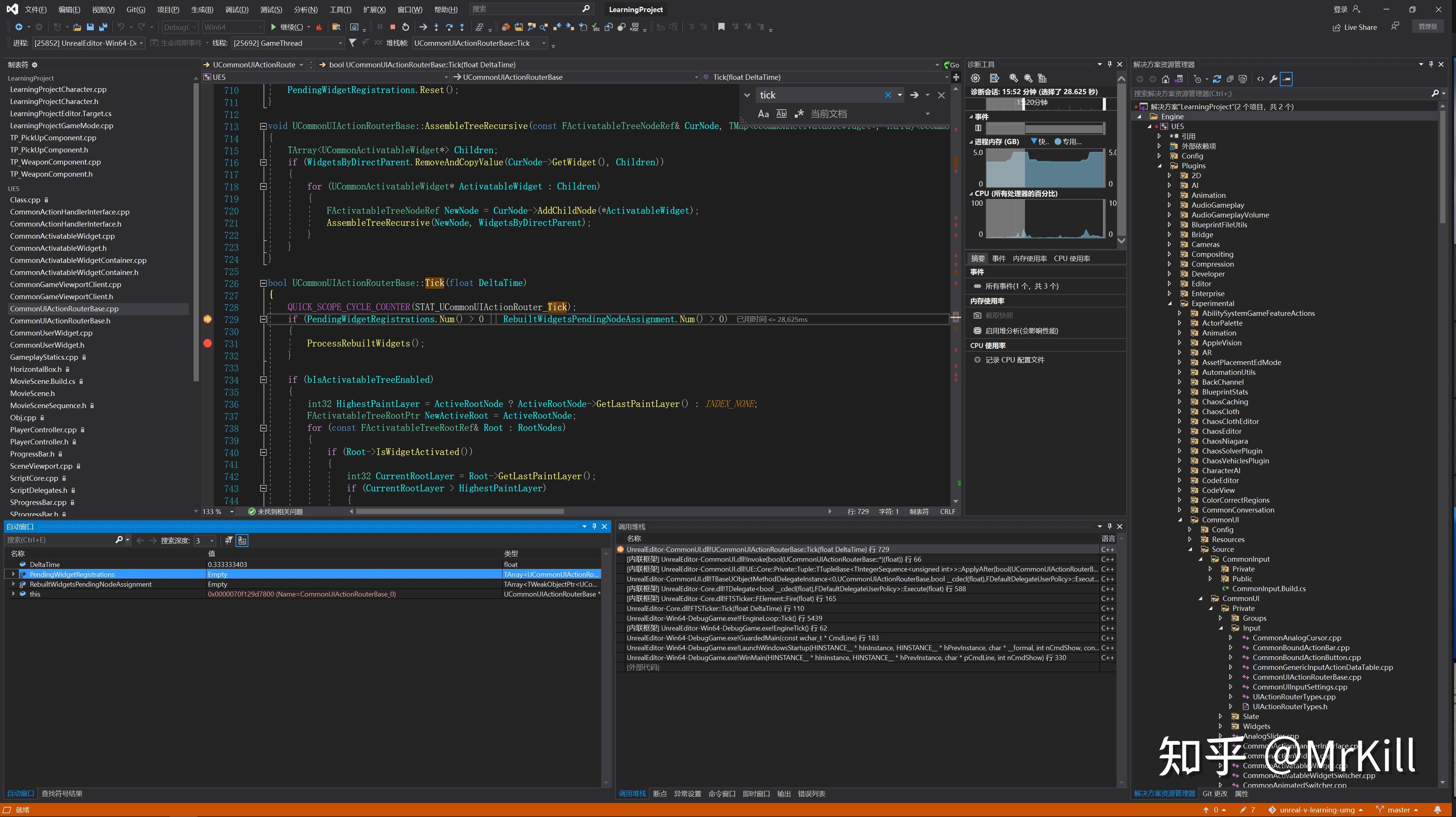
Task: Click the Step Out icon
Action: click(x=462, y=27)
